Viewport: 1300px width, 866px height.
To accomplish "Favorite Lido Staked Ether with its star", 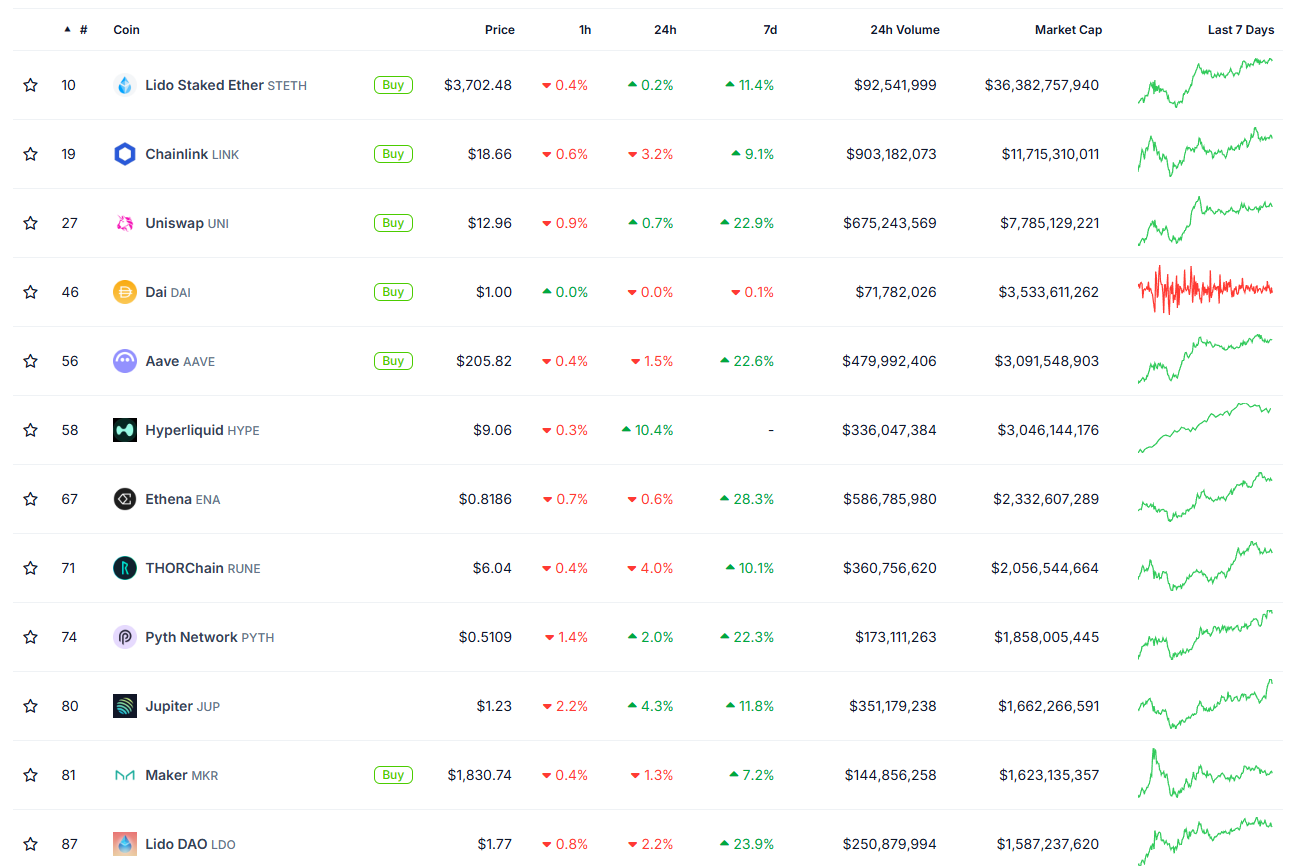I will (31, 85).
